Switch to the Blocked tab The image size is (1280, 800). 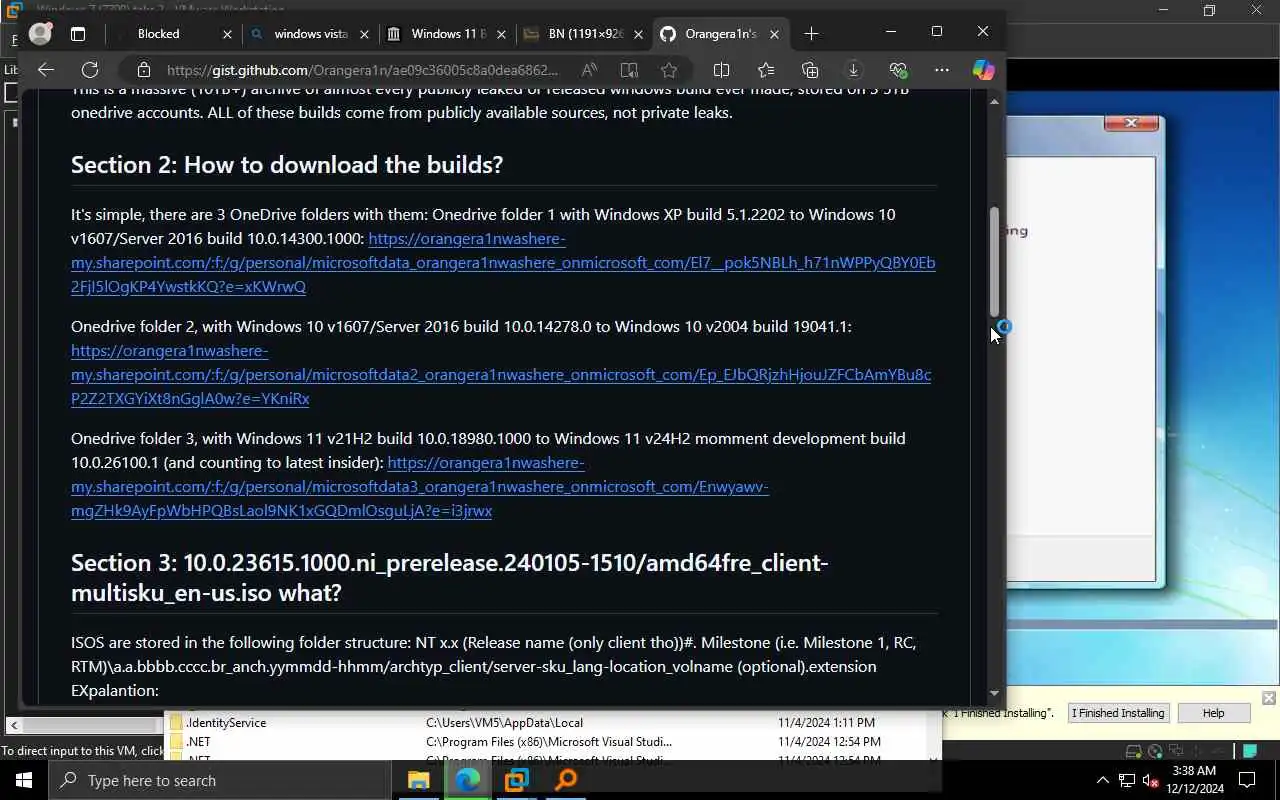159,34
